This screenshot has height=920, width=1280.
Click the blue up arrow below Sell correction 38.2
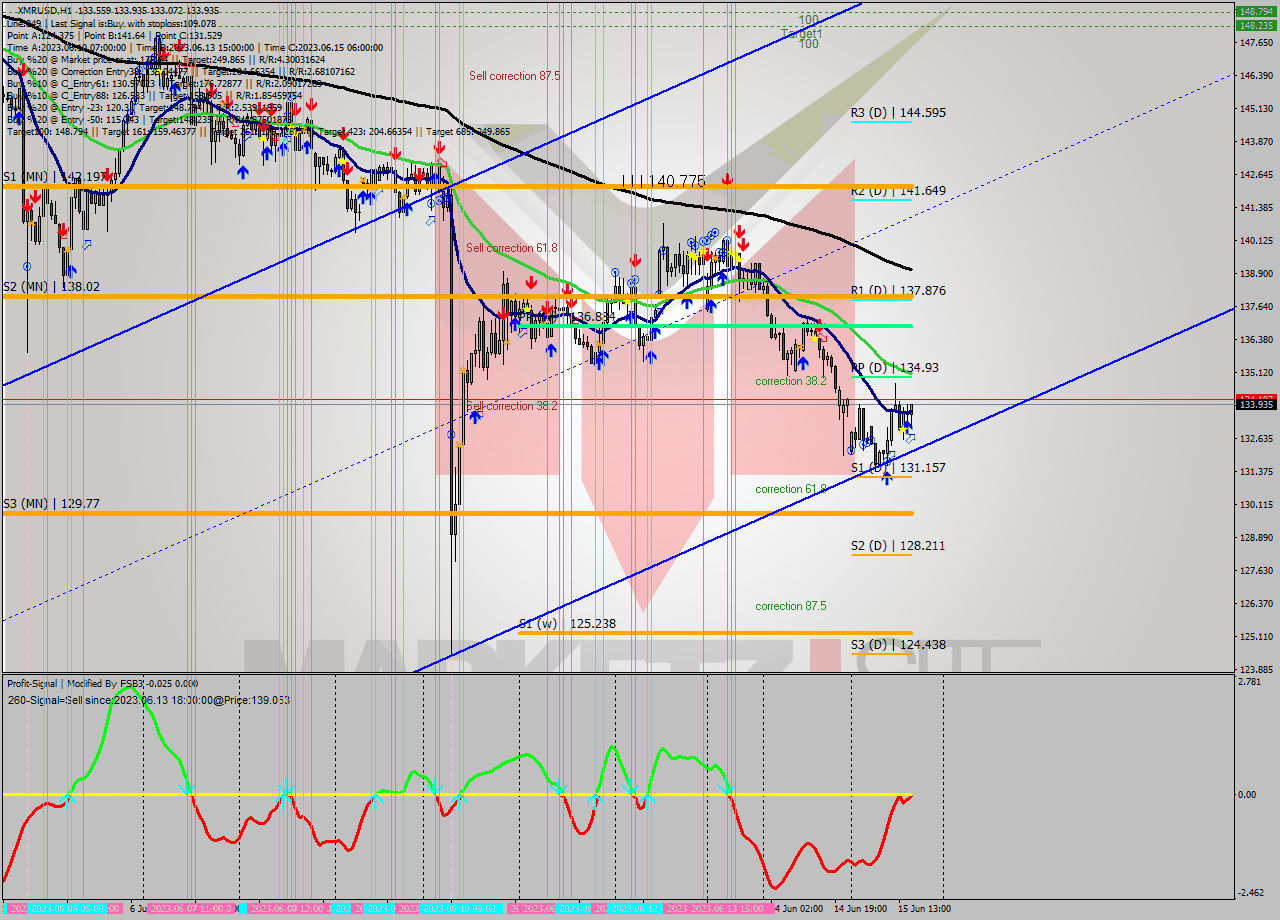point(475,415)
